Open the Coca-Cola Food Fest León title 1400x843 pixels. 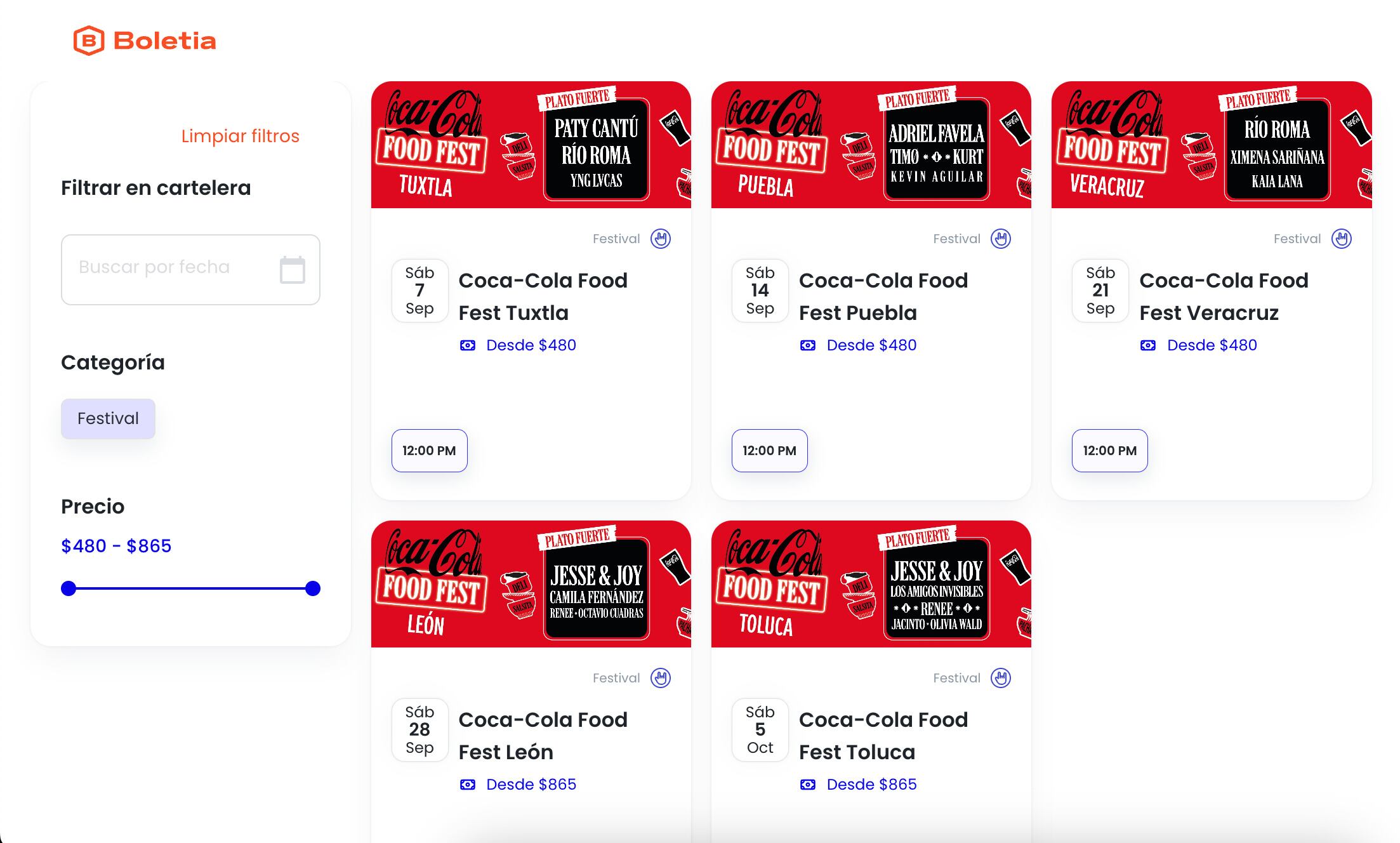543,736
